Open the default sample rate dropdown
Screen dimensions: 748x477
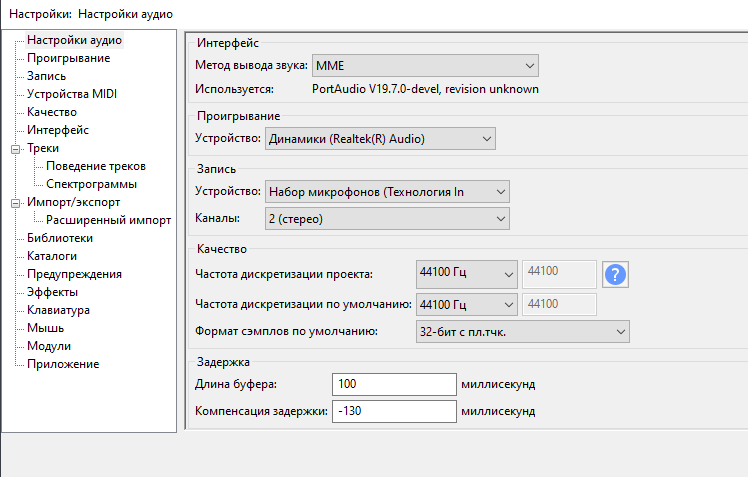465,304
